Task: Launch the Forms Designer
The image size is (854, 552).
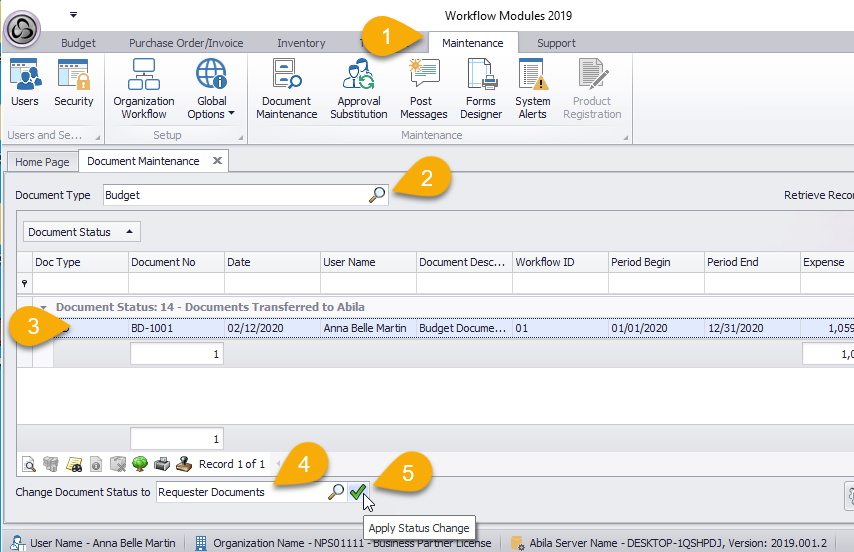Action: click(x=481, y=89)
